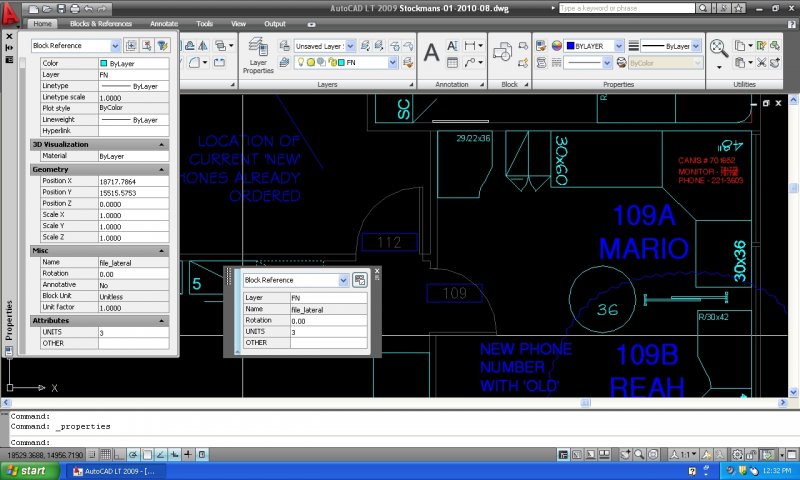Image resolution: width=800 pixels, height=480 pixels.
Task: Open the FN layer dropdown in Layers panel
Action: tap(392, 62)
